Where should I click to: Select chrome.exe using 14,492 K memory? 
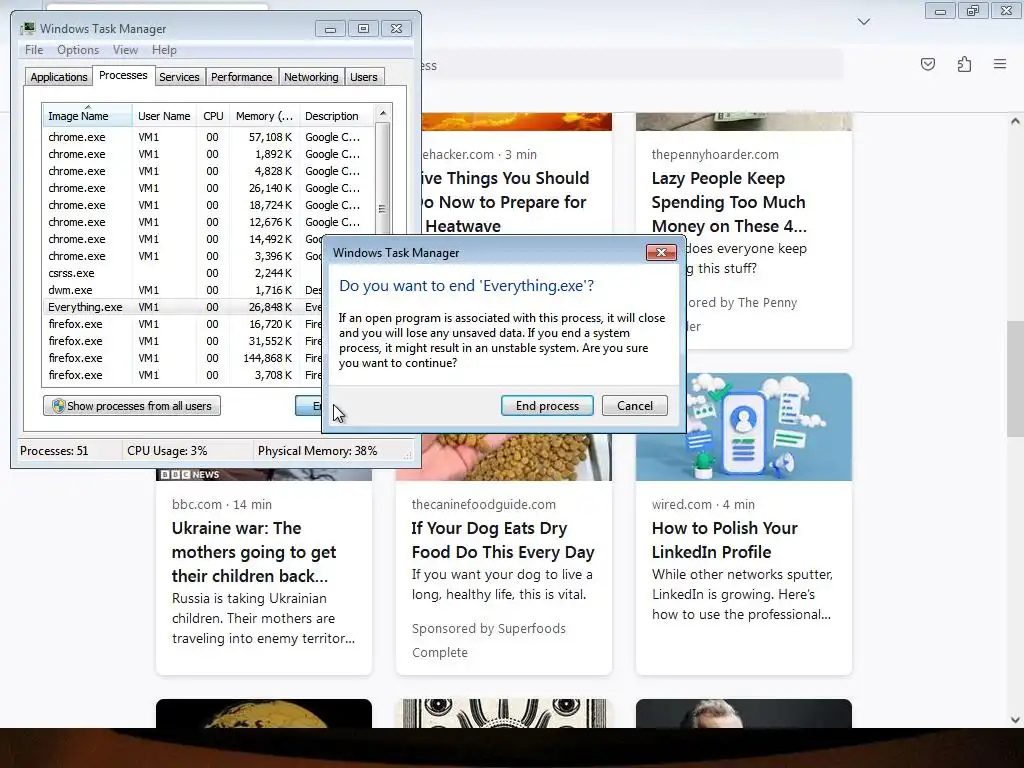click(x=184, y=239)
